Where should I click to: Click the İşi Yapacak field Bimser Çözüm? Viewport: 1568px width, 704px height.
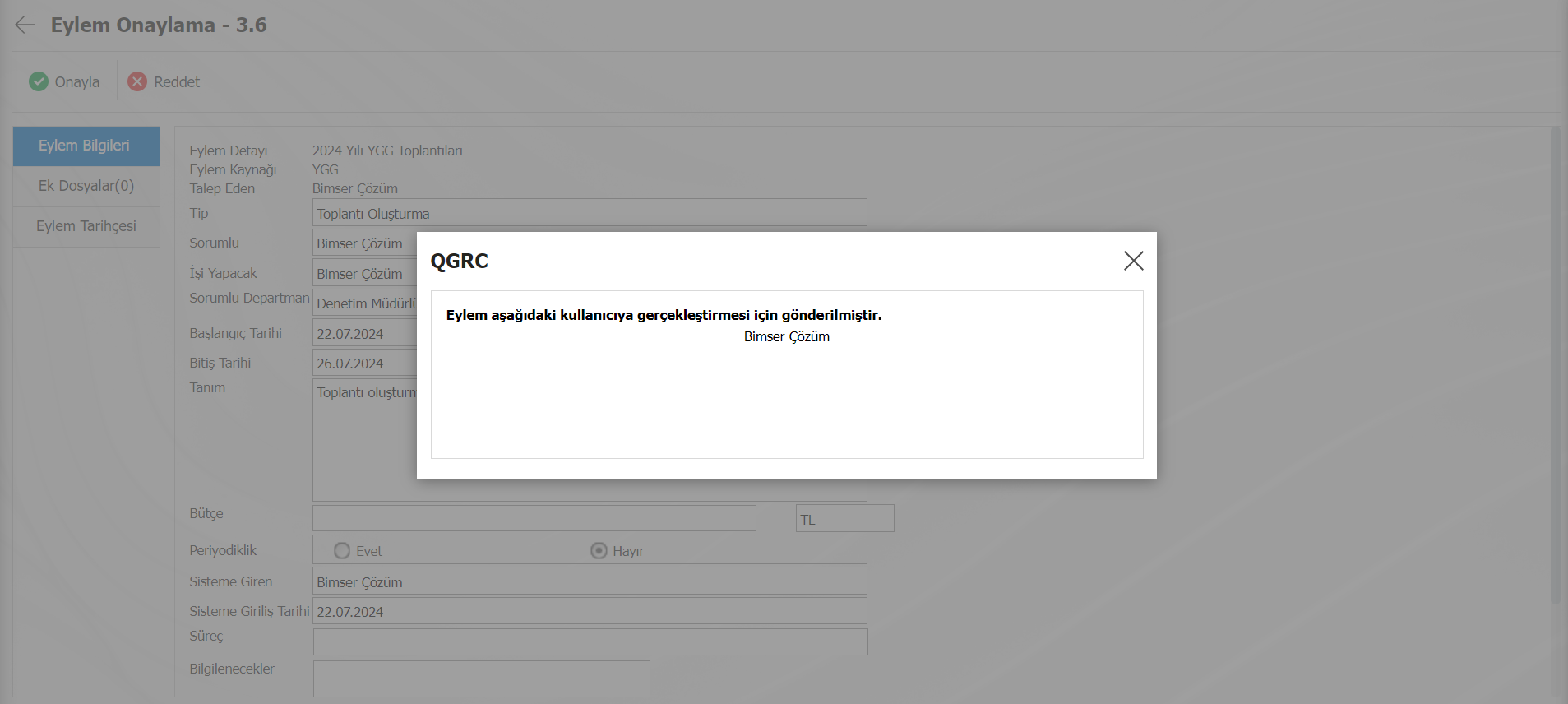pyautogui.click(x=364, y=273)
